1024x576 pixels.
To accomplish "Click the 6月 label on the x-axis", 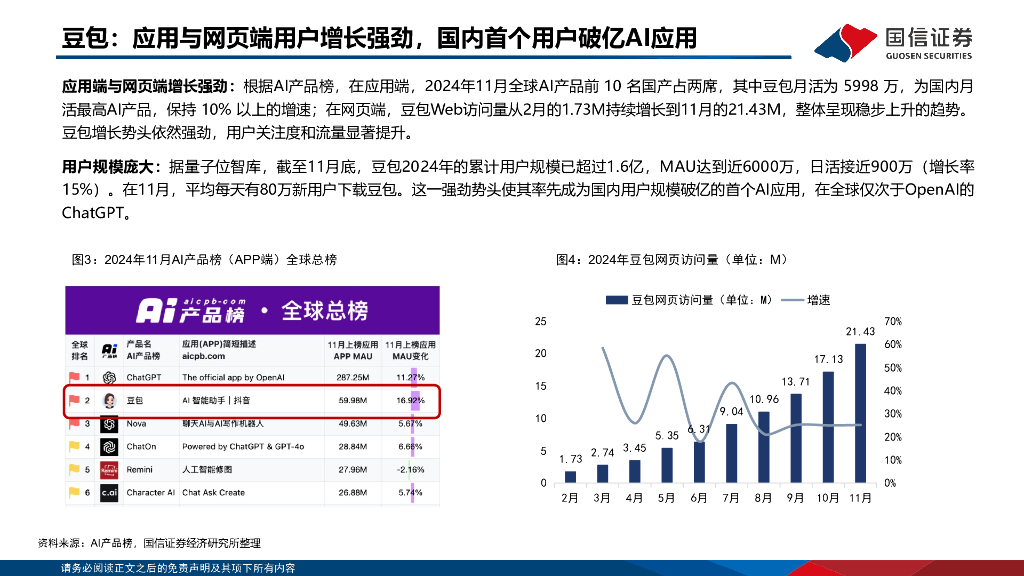I will [x=699, y=498].
